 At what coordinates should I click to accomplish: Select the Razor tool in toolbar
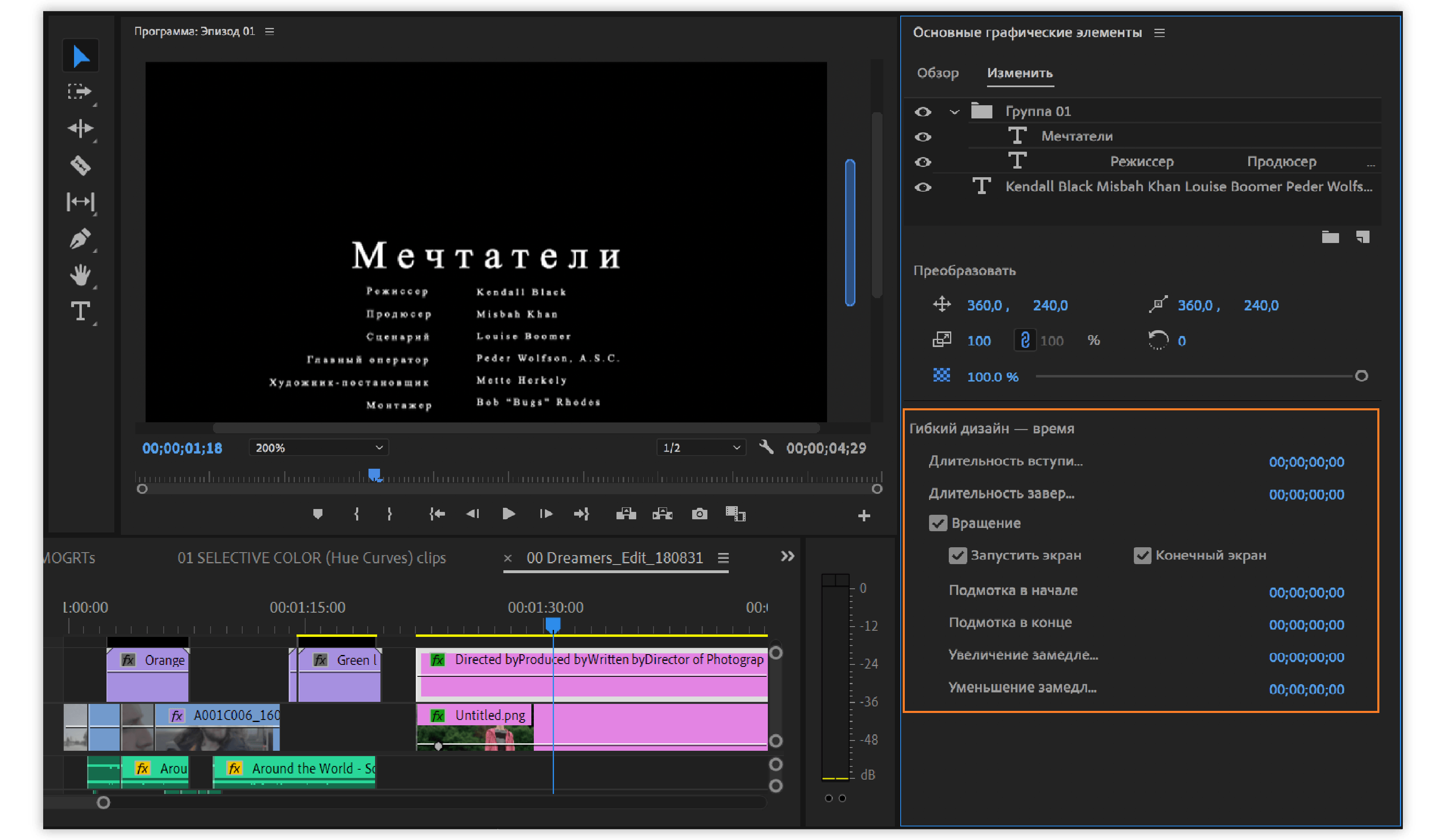[x=80, y=165]
